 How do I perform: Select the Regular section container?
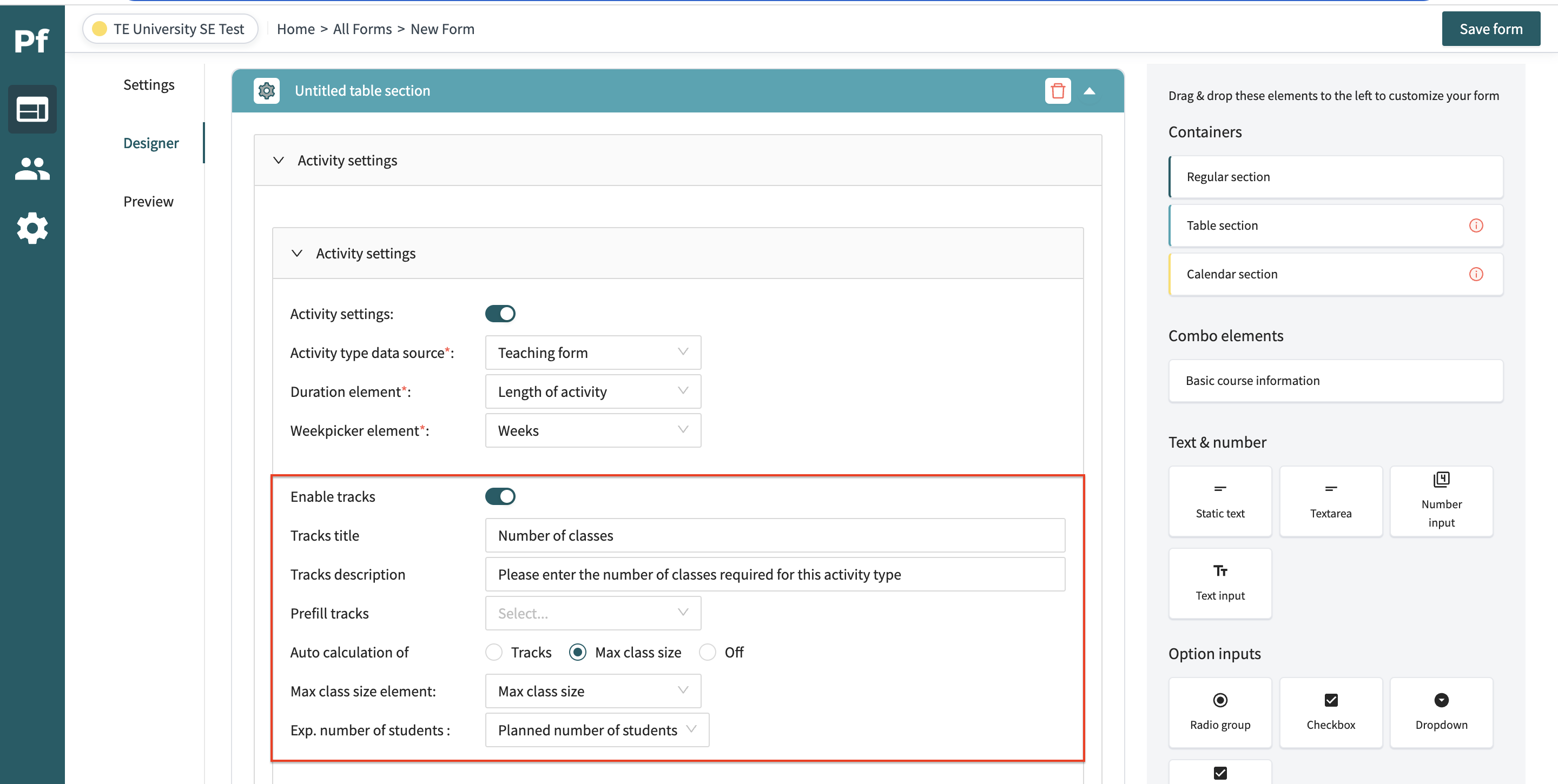[1336, 177]
